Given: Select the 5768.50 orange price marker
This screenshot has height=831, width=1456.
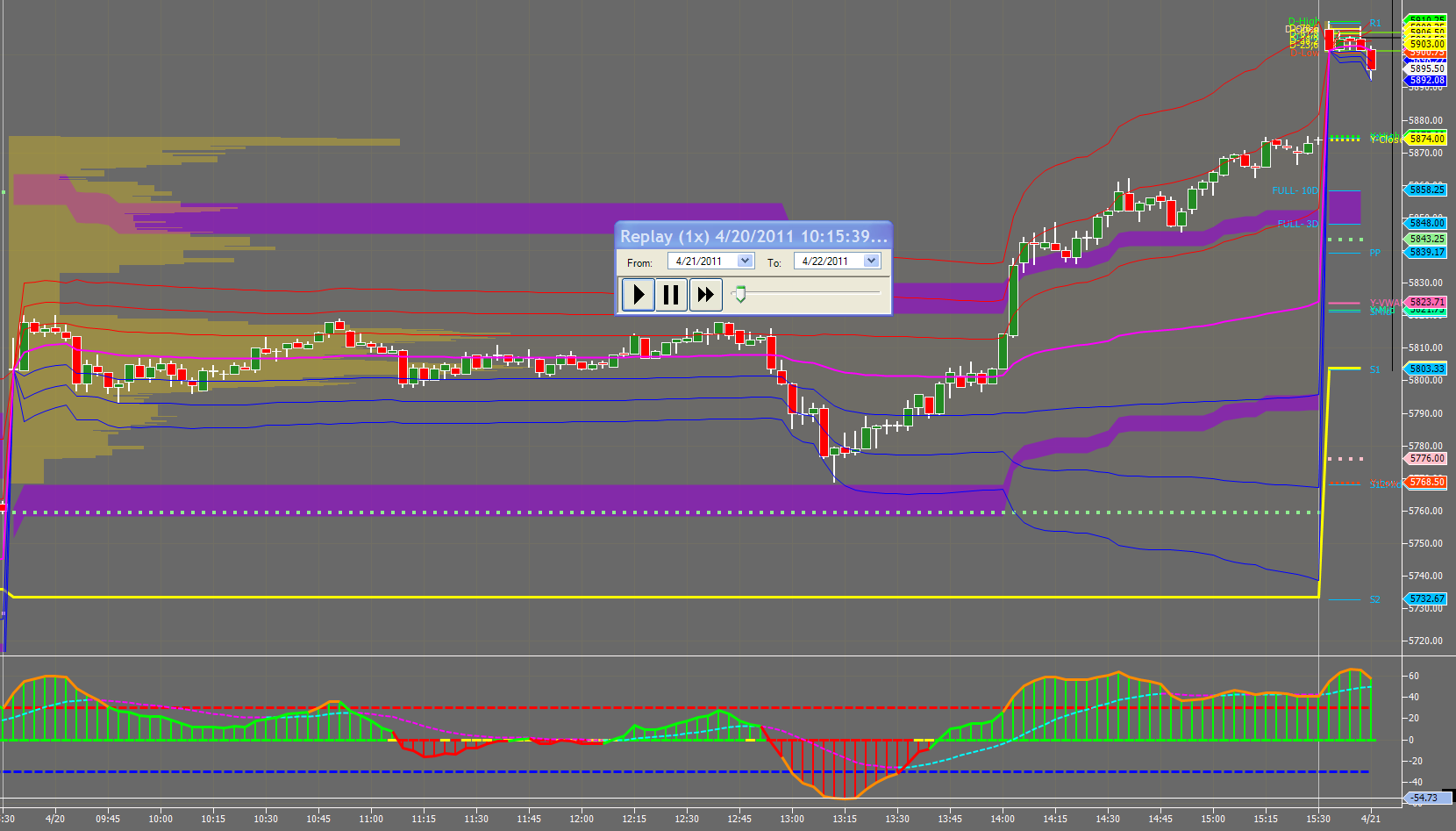Looking at the screenshot, I should (x=1427, y=482).
